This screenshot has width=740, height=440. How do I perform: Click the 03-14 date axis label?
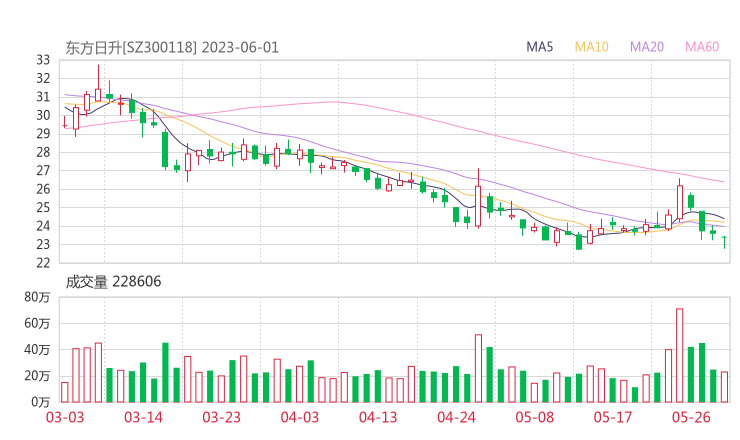point(143,417)
